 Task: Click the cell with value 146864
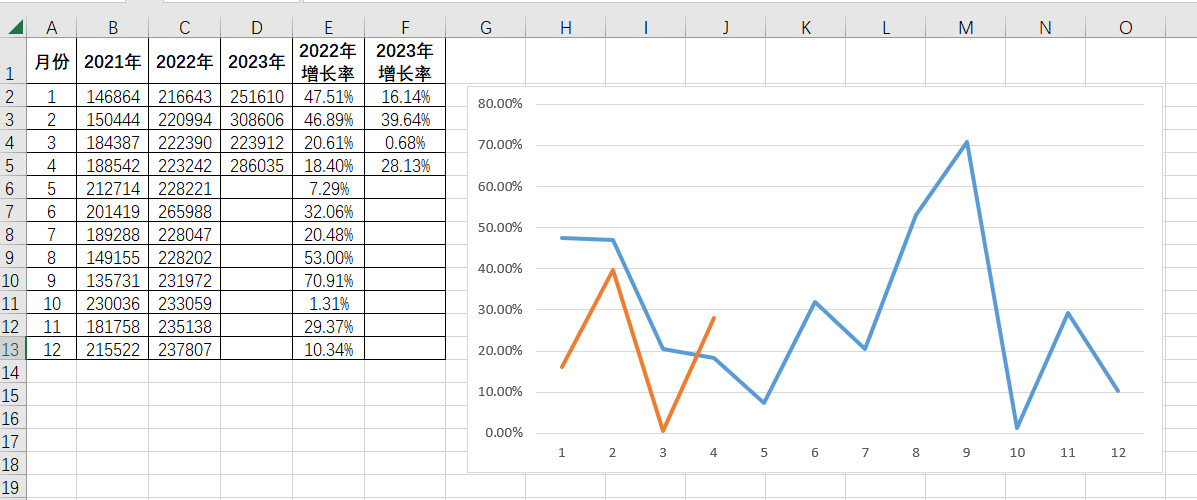click(112, 97)
